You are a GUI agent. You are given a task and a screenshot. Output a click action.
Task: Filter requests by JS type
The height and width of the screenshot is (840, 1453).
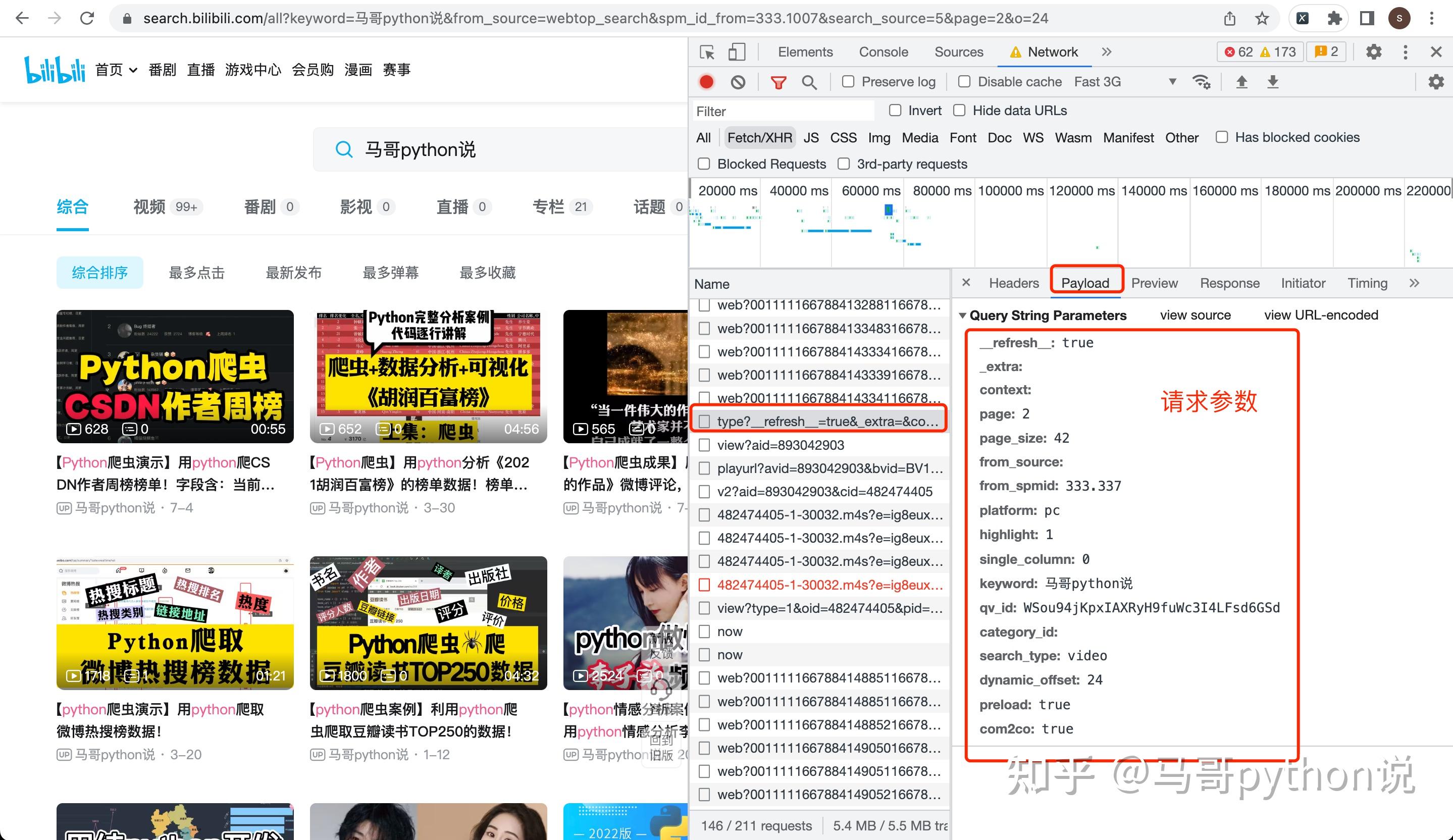pos(811,138)
